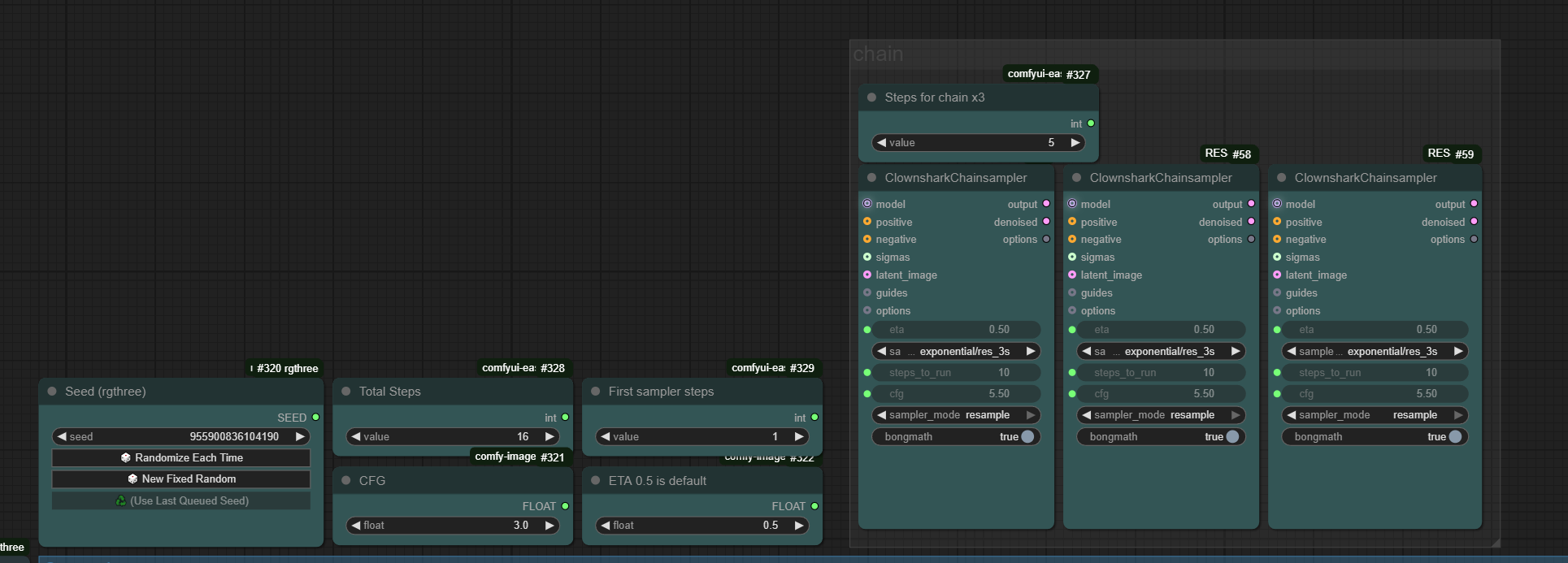Screen dimensions: 1568x563
Task: Click the collapse dot on Seed (rgthree) node
Action: coord(53,392)
